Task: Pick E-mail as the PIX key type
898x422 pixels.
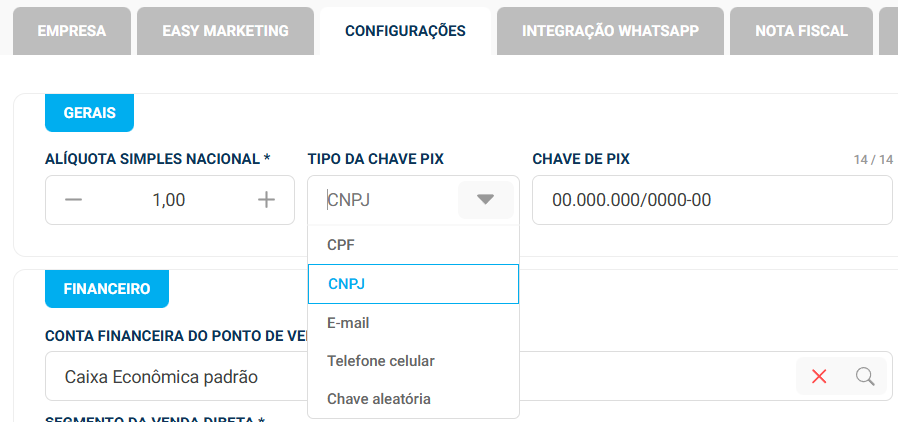Action: (348, 323)
